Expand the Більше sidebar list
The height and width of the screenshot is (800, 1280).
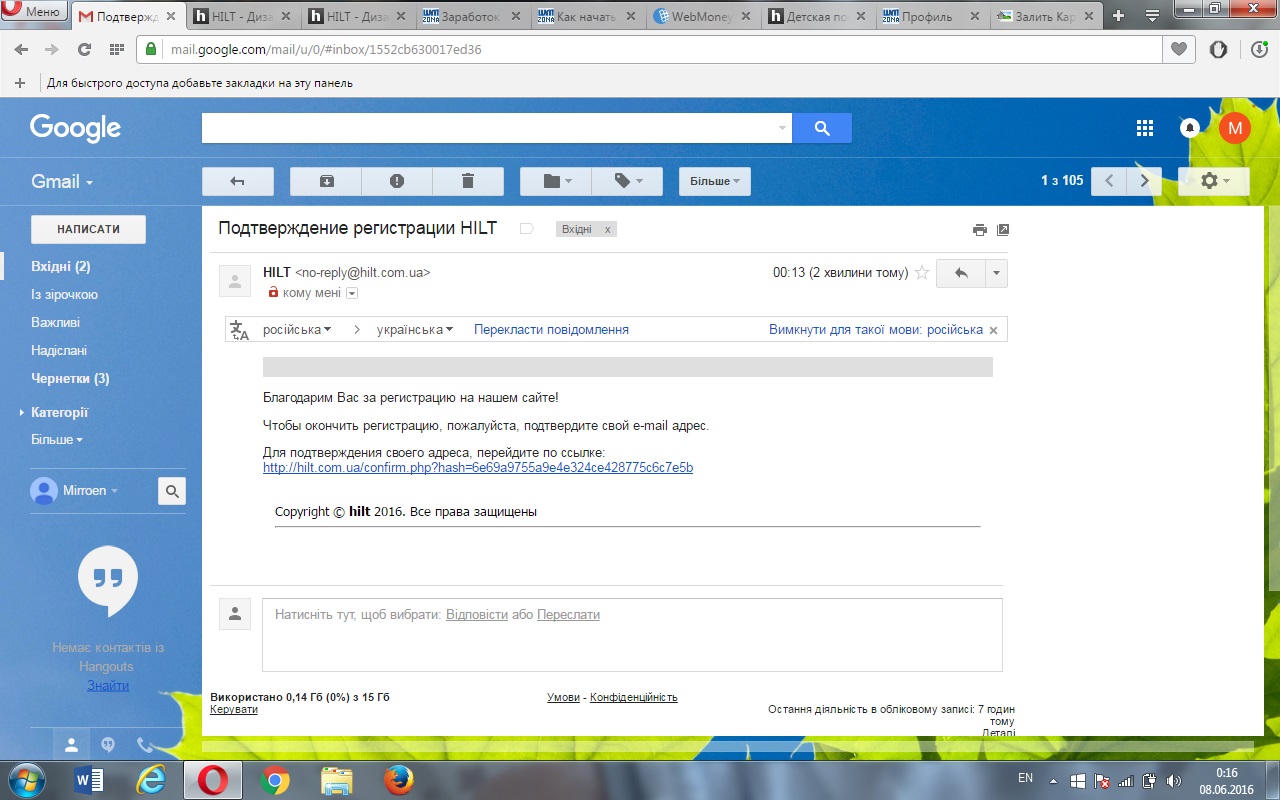tap(56, 439)
